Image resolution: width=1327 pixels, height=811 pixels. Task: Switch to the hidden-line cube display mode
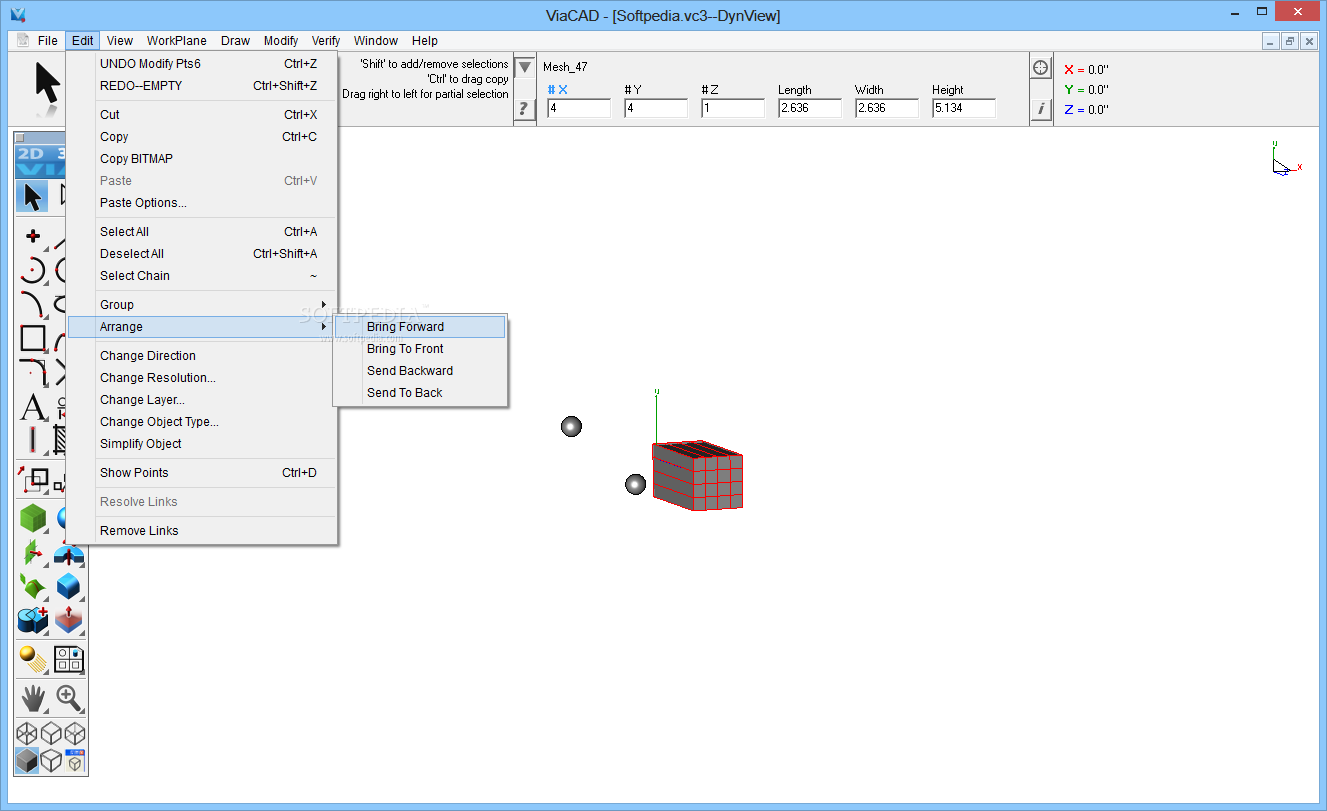pyautogui.click(x=51, y=761)
